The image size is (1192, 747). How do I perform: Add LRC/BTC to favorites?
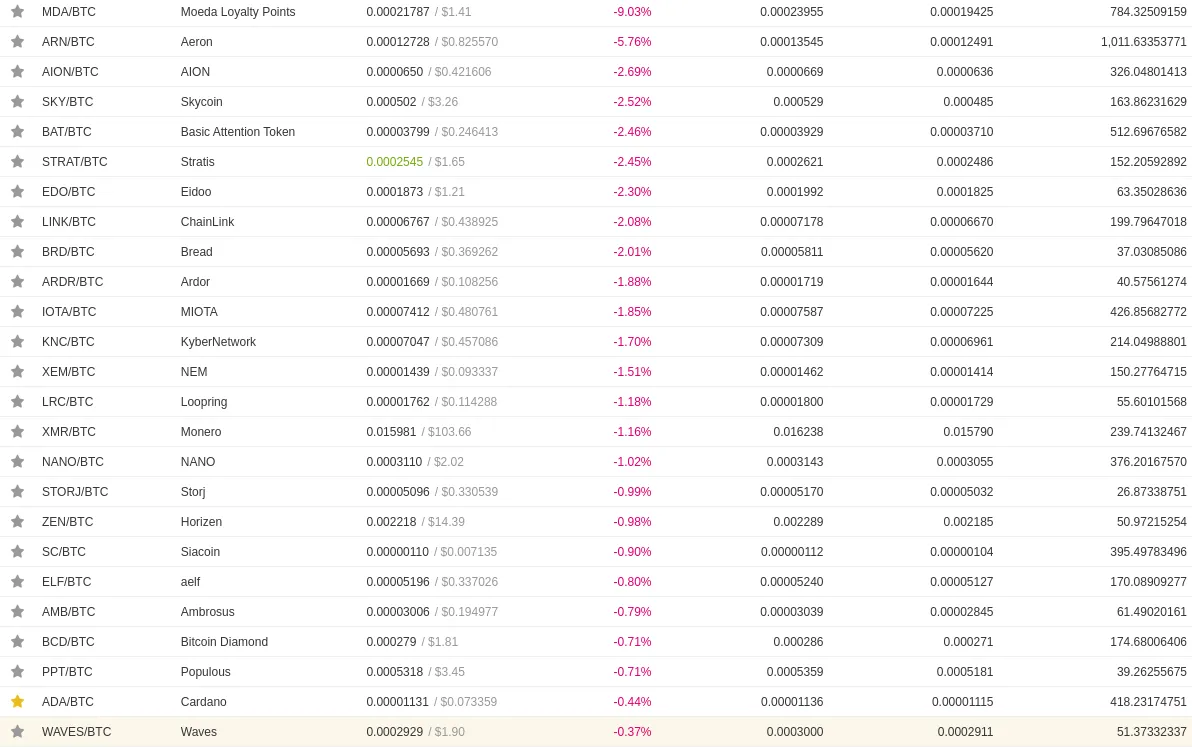coord(17,401)
